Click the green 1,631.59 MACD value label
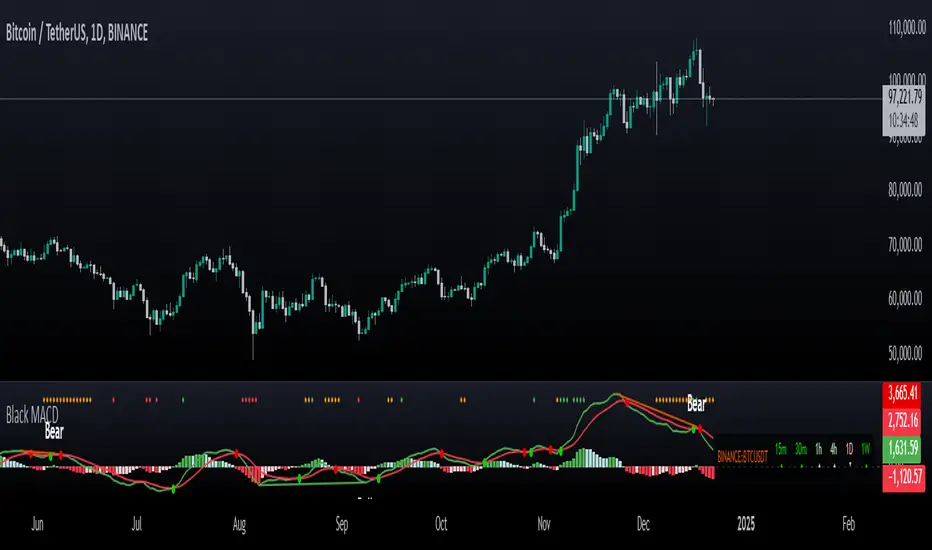 [x=908, y=448]
